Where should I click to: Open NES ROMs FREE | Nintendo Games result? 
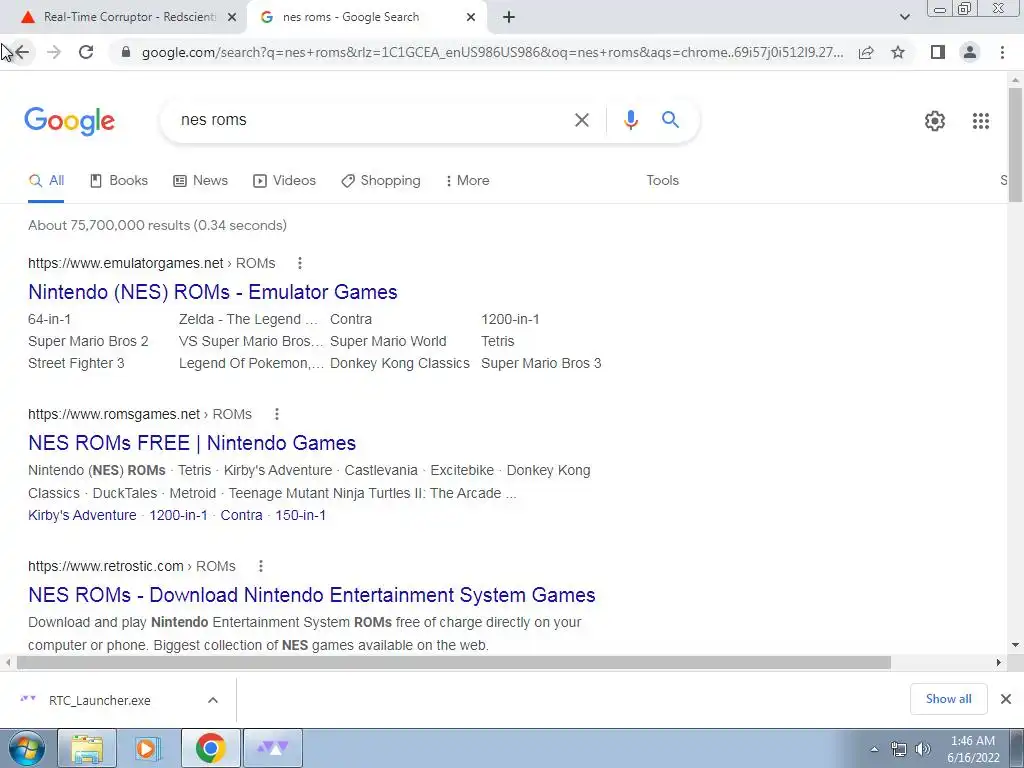(192, 443)
